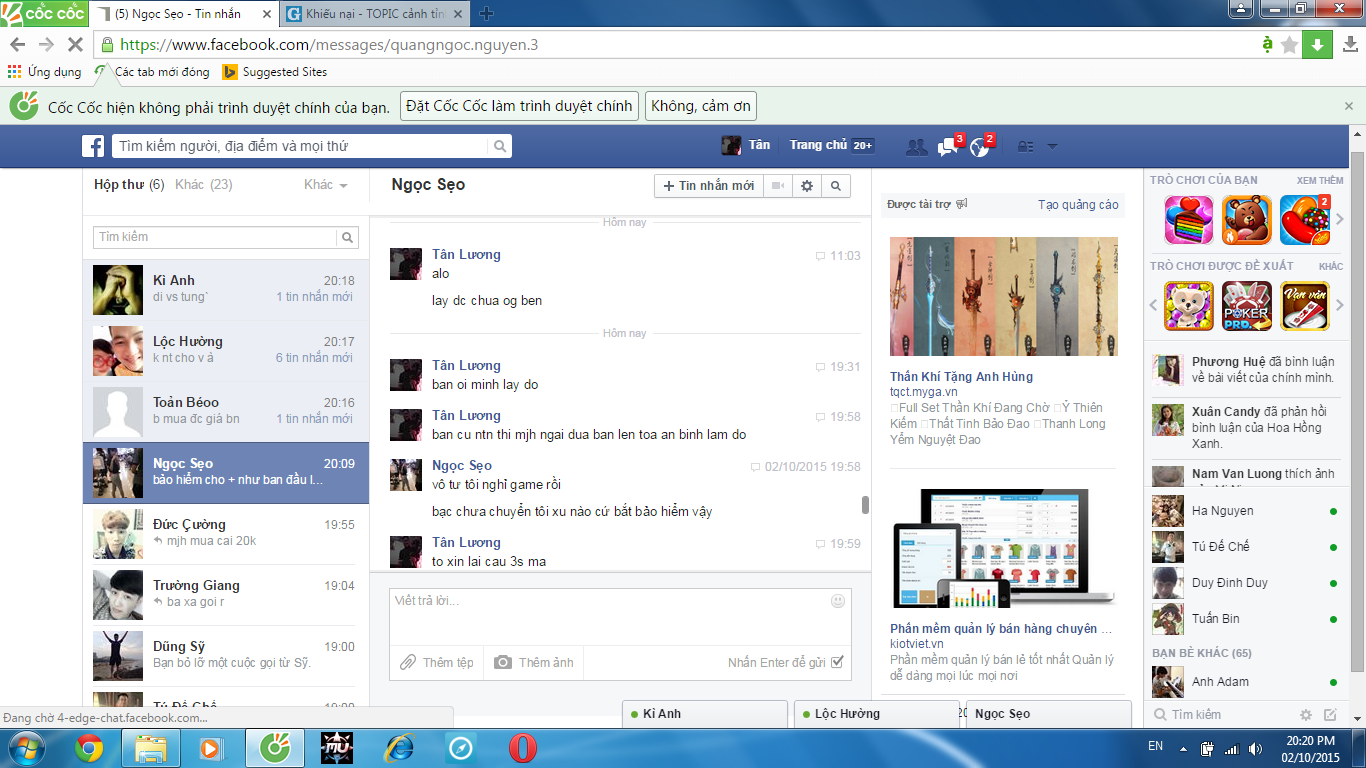The height and width of the screenshot is (768, 1366).
Task: Click 'Đặt Cốc Cốc làm trình duyệt chính' button
Action: tap(519, 106)
